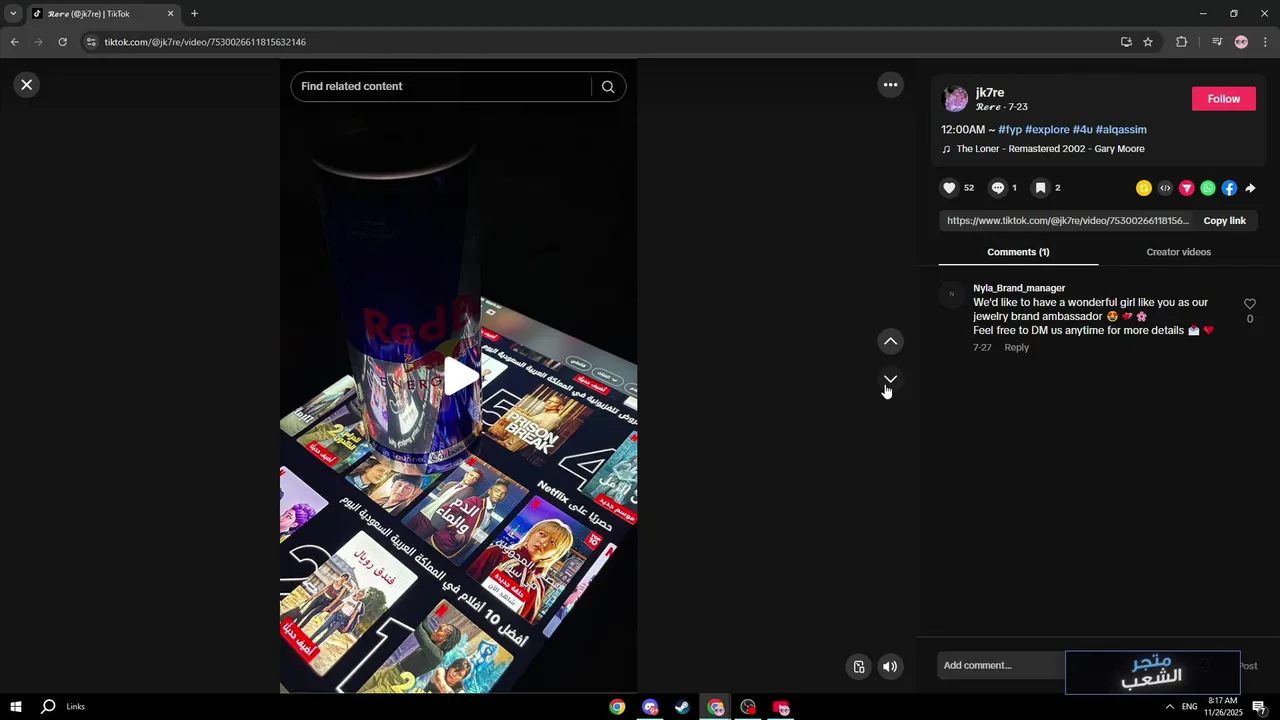Open the Chrome three-dot menu
Screen dimensions: 1280x720
coord(1265,42)
